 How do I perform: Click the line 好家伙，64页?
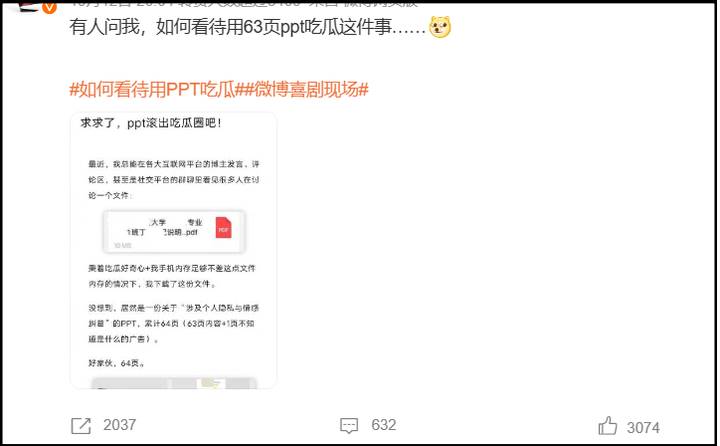pyautogui.click(x=117, y=363)
